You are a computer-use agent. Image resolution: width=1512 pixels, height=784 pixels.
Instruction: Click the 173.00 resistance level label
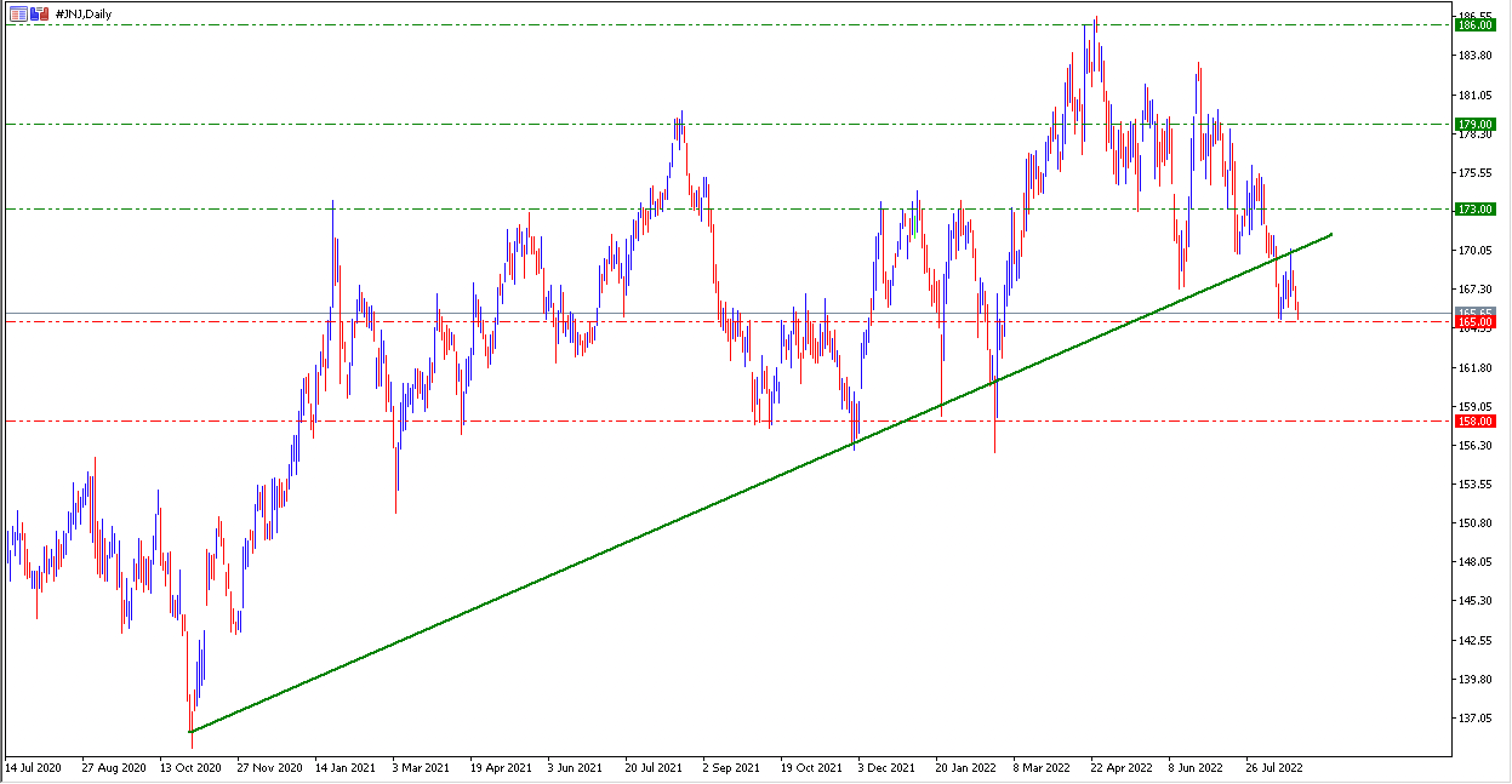[1475, 209]
